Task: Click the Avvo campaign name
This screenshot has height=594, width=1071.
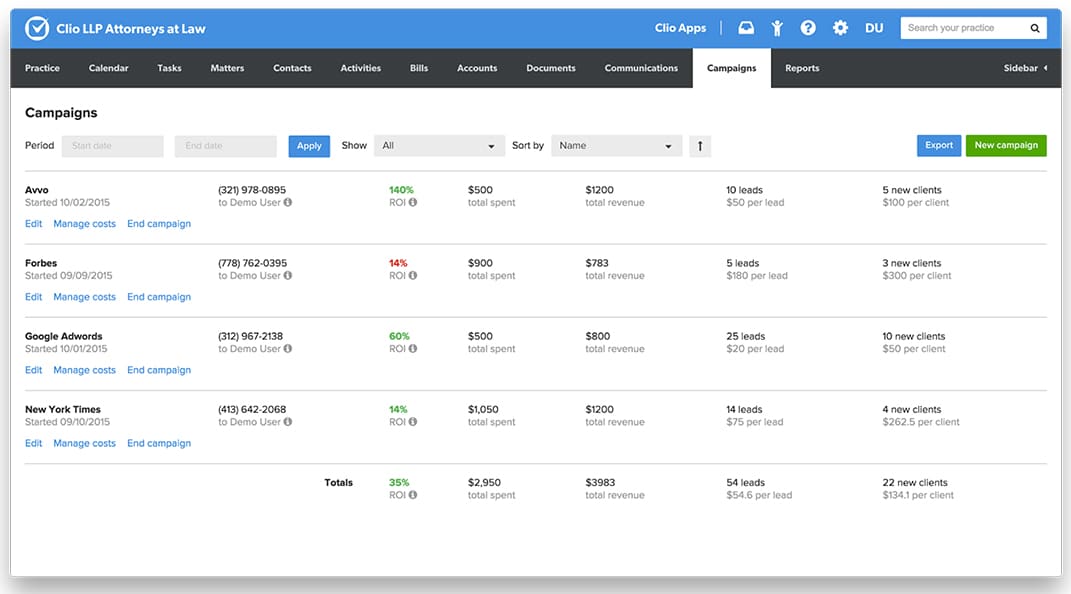Action: [37, 190]
